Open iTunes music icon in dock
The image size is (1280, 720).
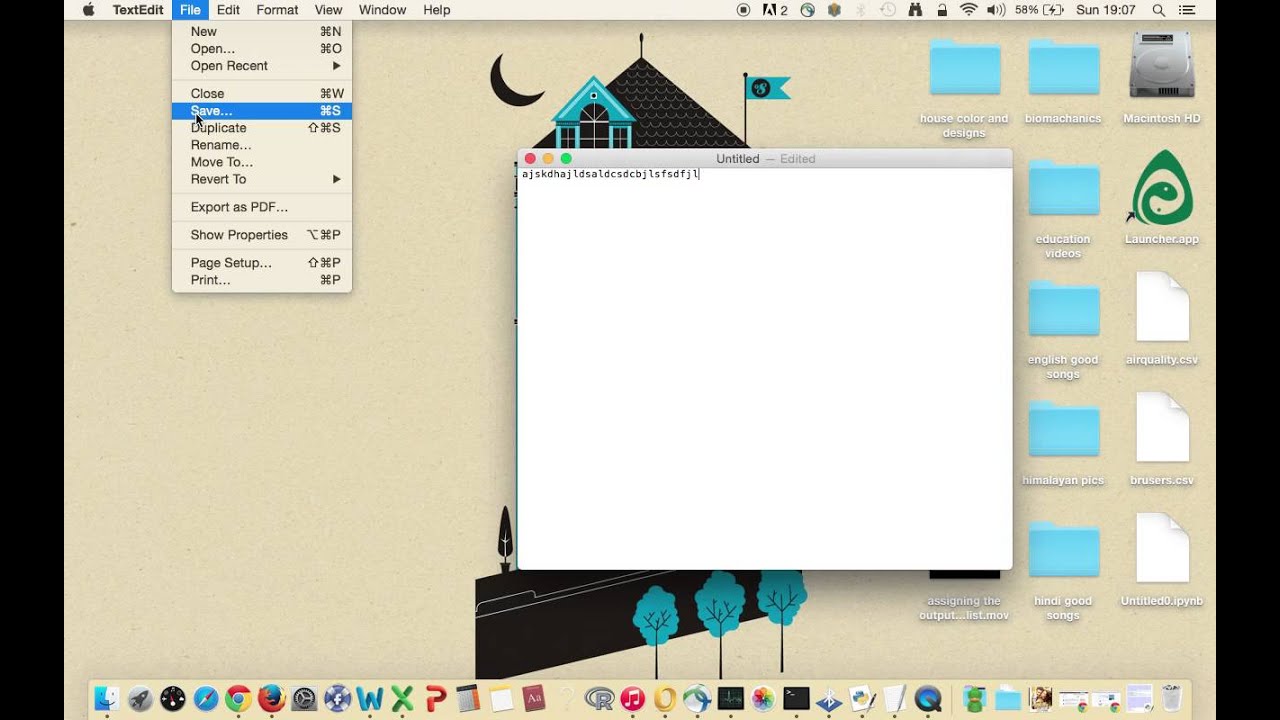click(x=632, y=698)
